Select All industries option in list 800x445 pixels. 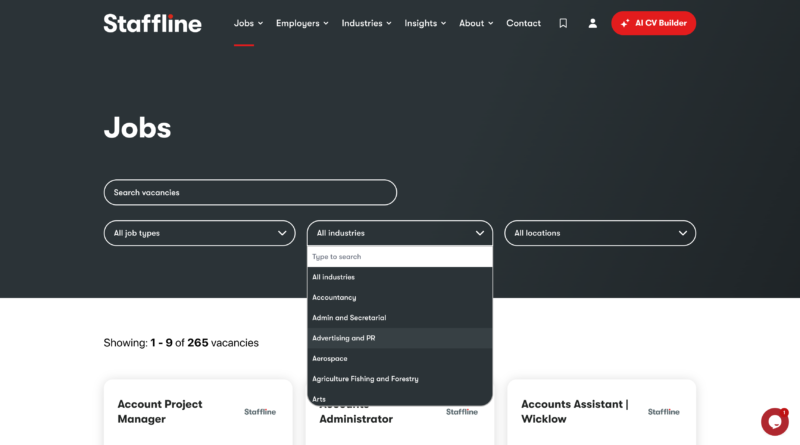tap(399, 277)
